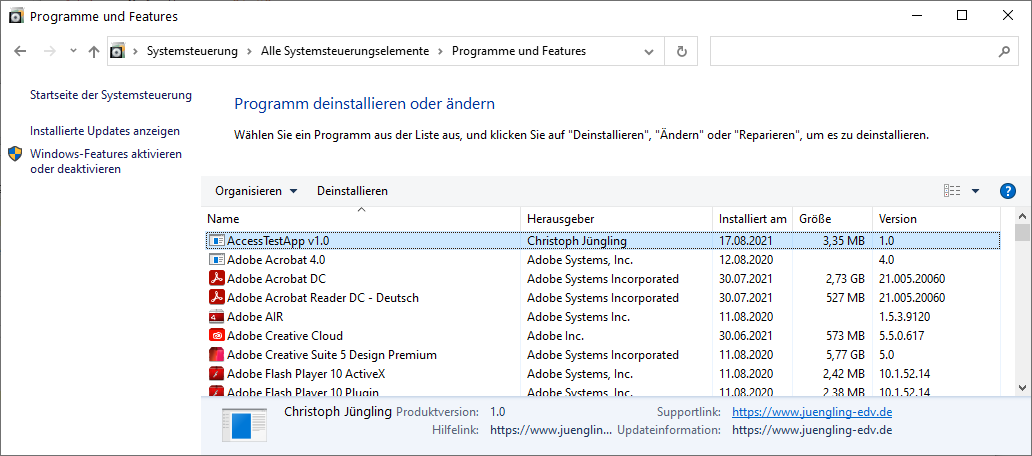
Task: Click the Programm deinstallieren oder ändern heading
Action: coord(365,104)
